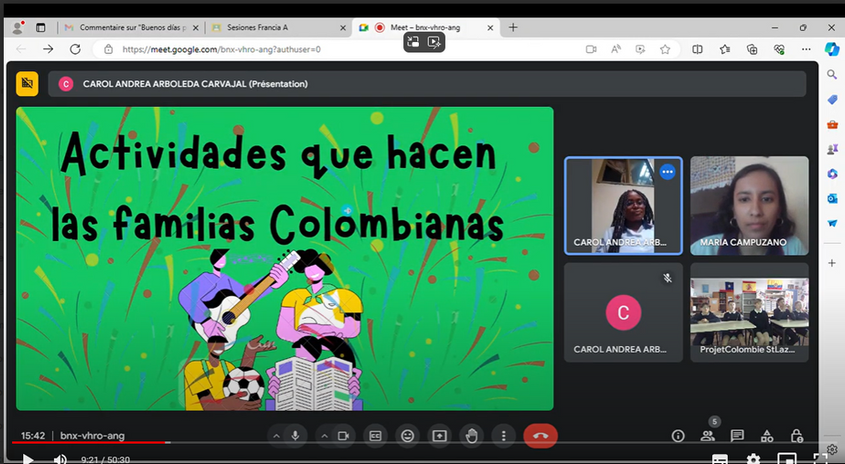The image size is (845, 464).
Task: Open Browser essentials heart icon
Action: click(x=779, y=49)
